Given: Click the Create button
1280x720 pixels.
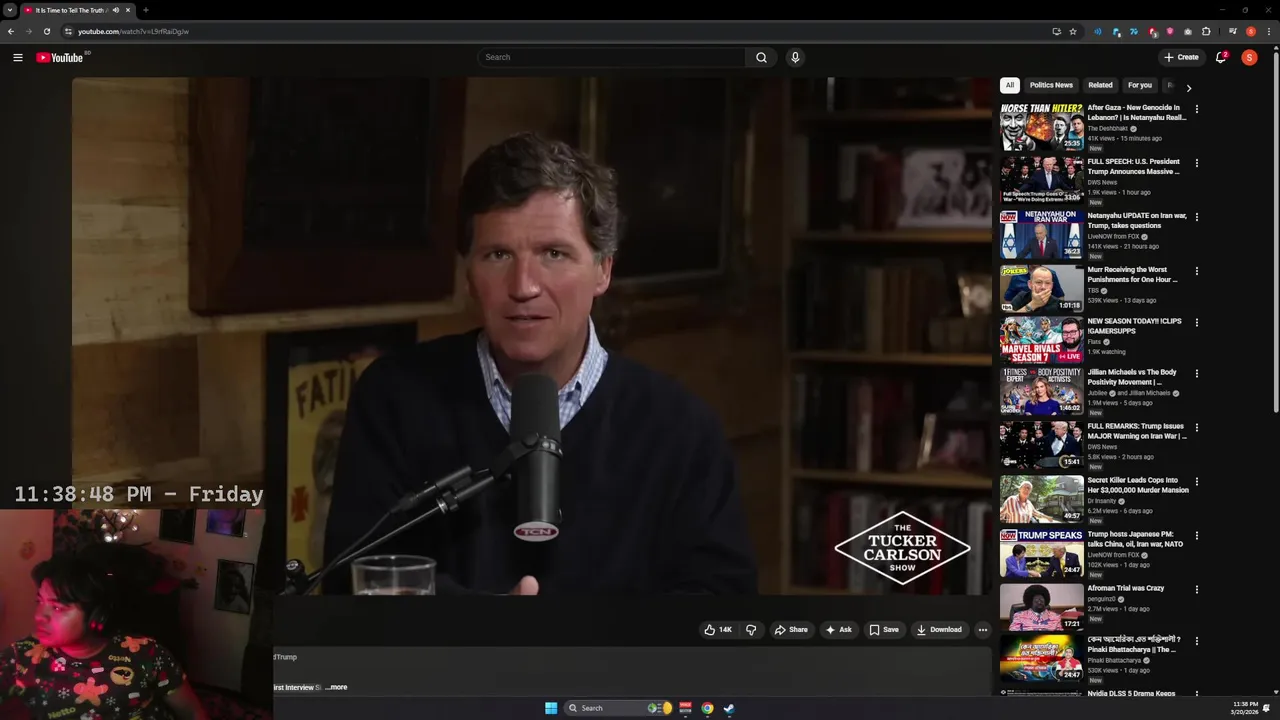Looking at the screenshot, I should 1181,57.
